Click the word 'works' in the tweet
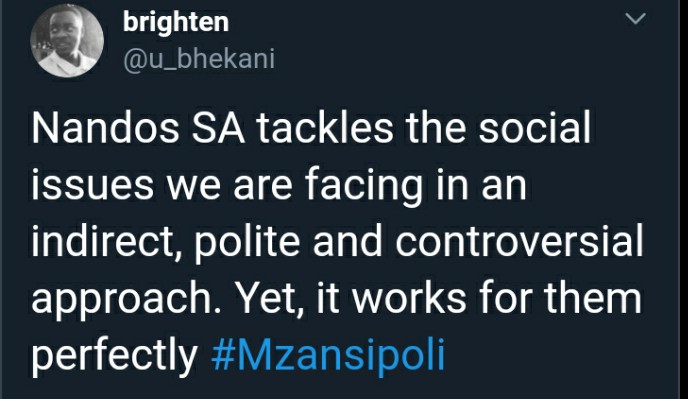This screenshot has height=399, width=688. click(409, 298)
